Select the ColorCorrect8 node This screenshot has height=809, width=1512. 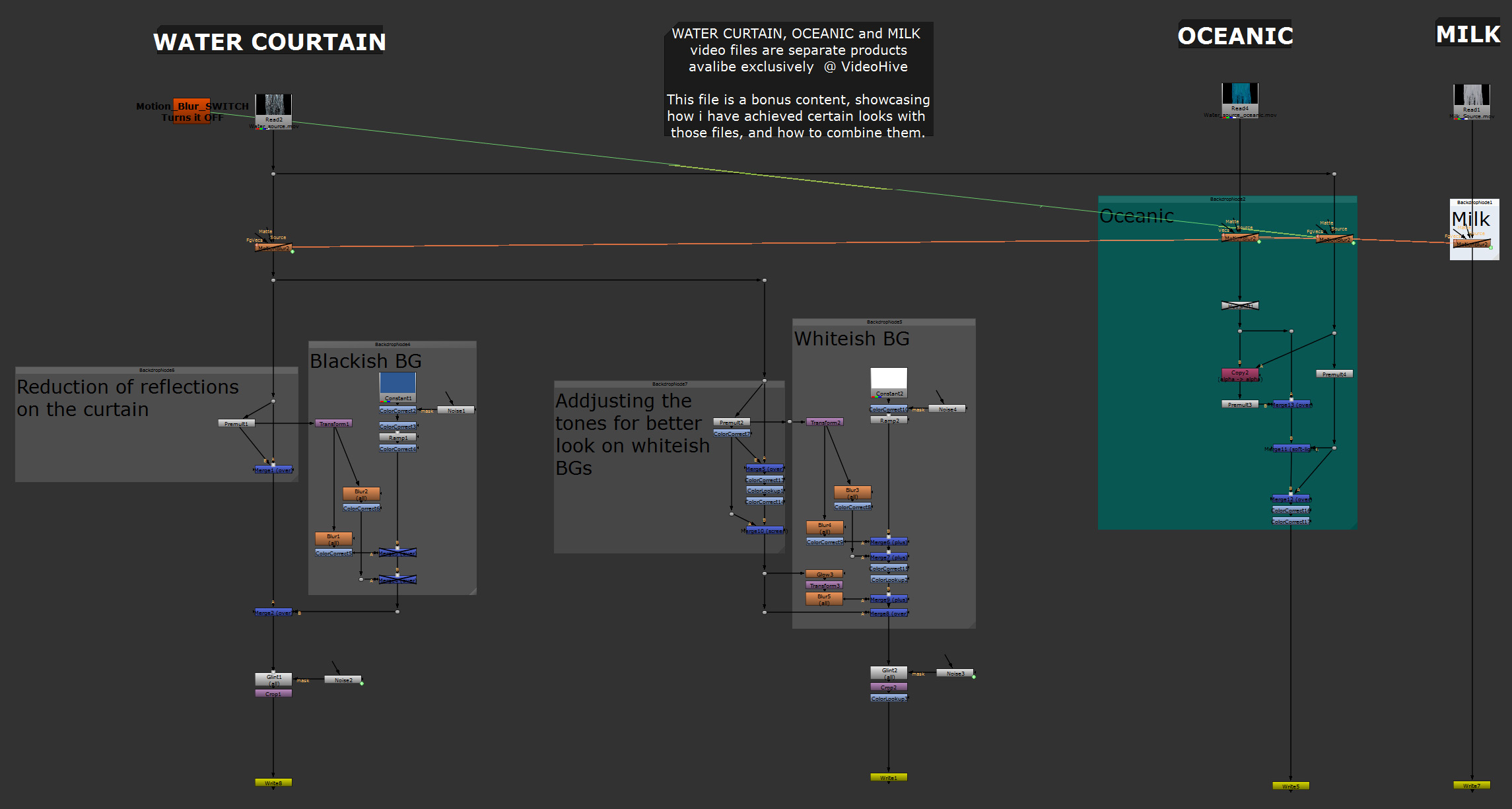[852, 507]
